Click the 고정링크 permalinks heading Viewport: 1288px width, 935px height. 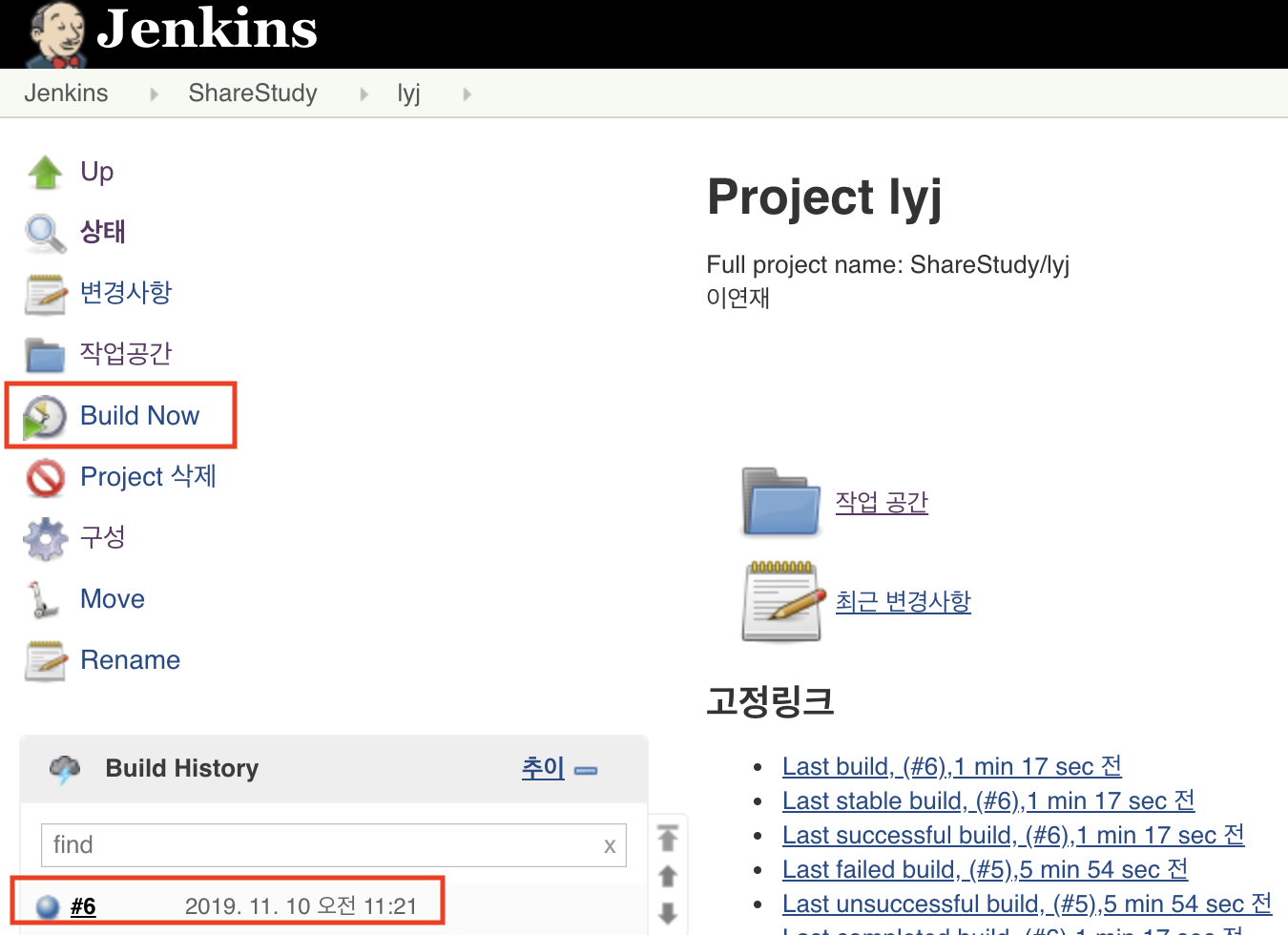[771, 700]
